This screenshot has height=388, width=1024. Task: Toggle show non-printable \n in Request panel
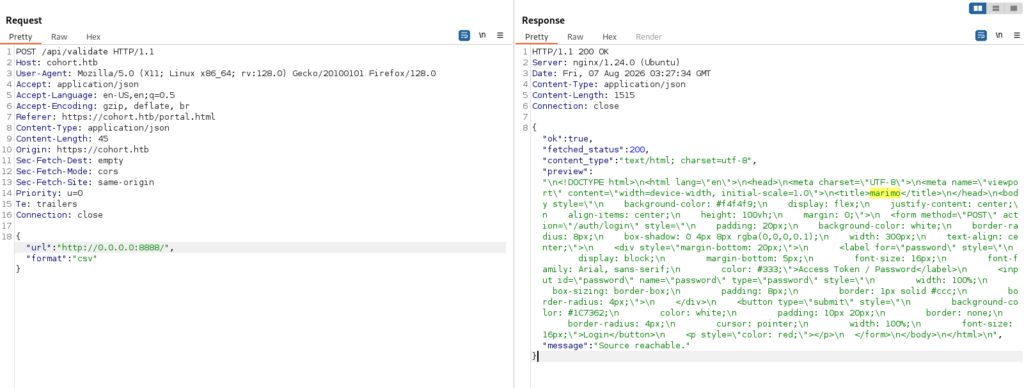(482, 36)
